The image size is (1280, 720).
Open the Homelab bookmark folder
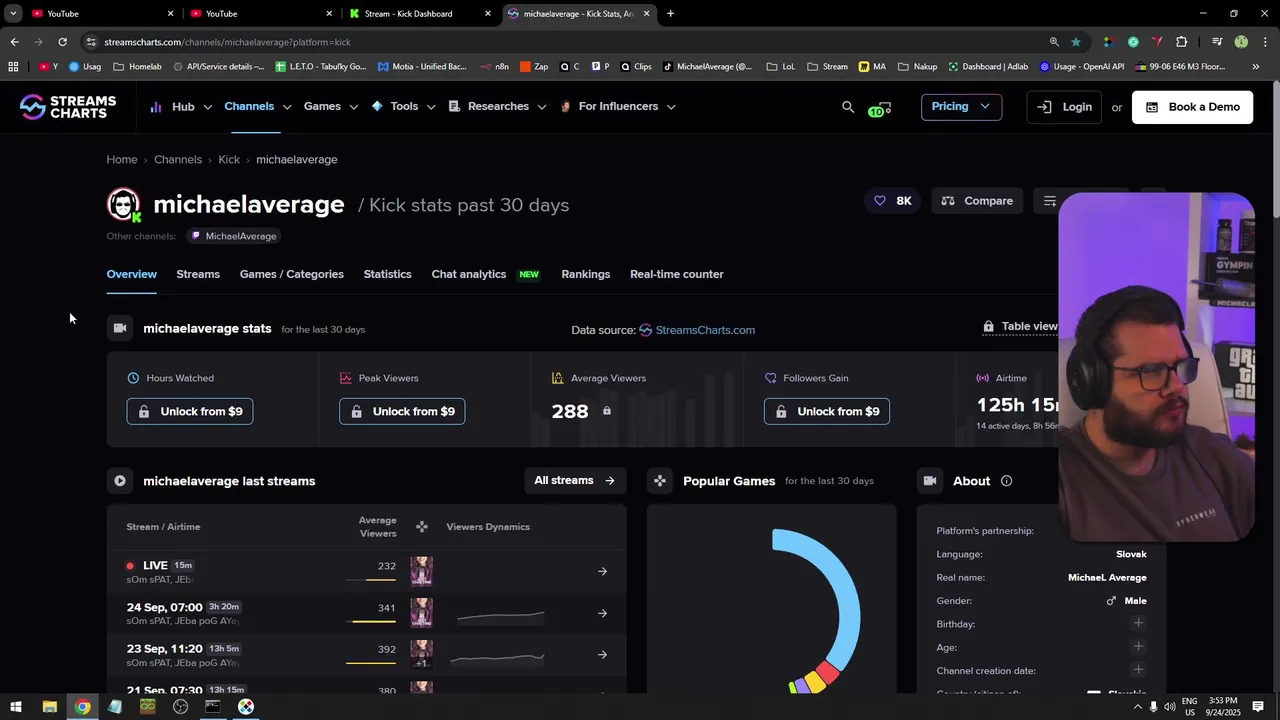pos(138,67)
